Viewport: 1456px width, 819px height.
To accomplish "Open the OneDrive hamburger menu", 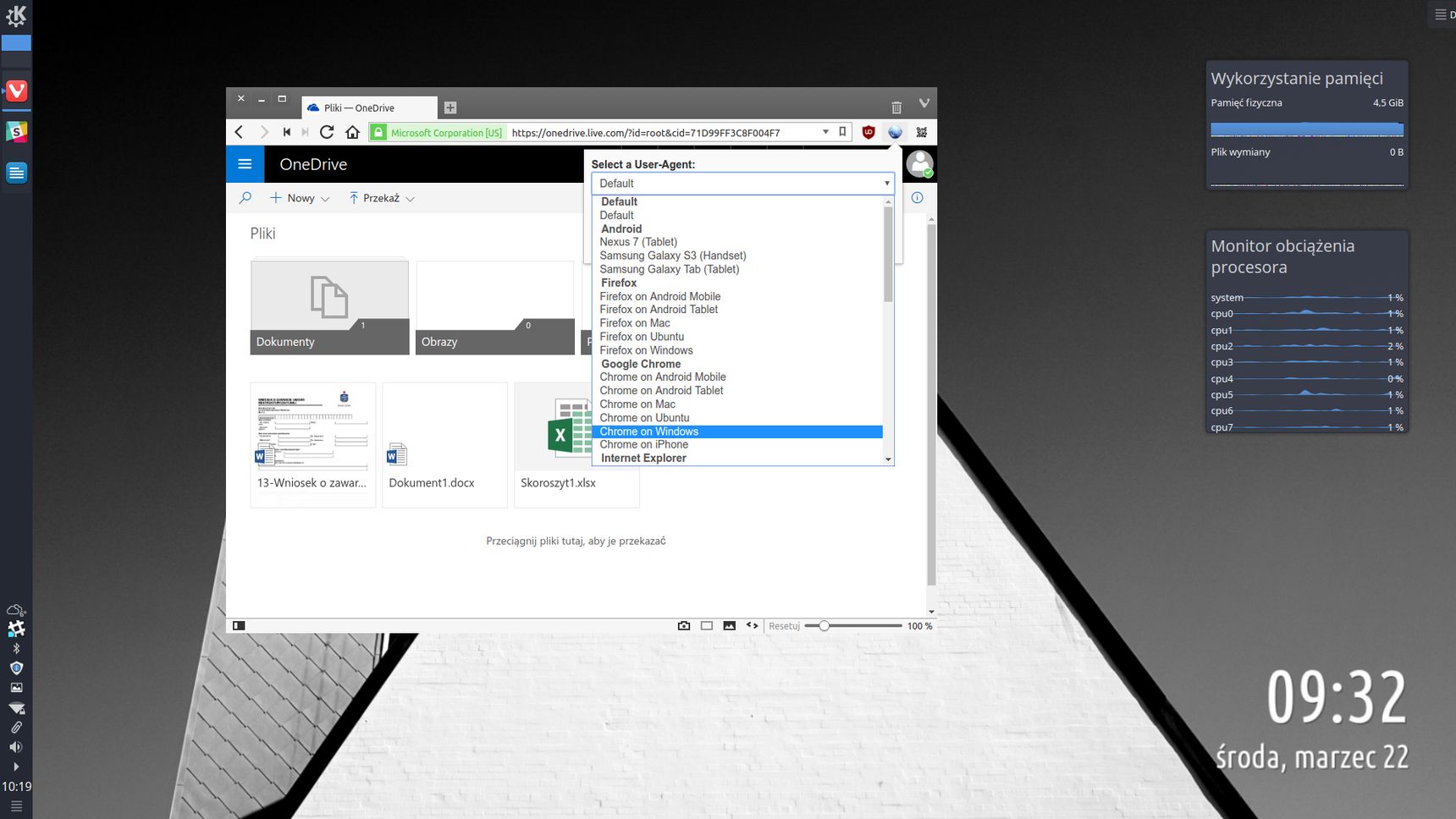I will pos(245,164).
